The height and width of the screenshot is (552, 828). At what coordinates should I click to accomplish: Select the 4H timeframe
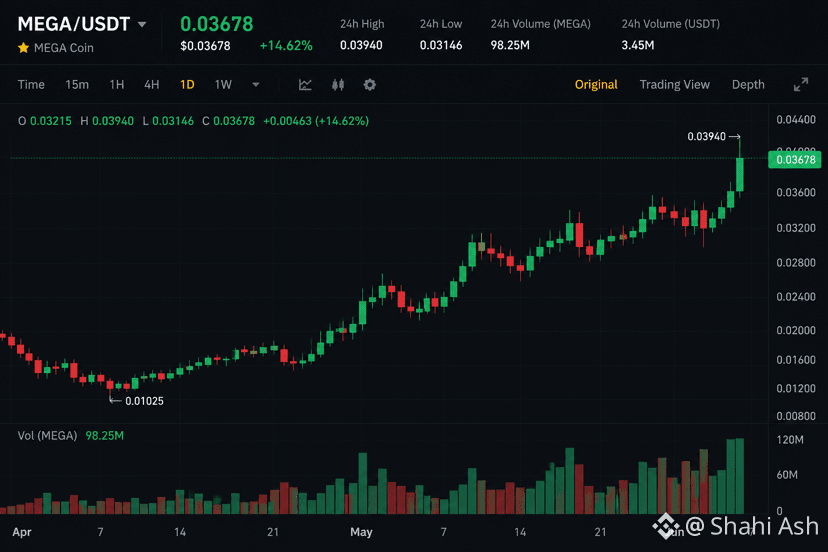(x=152, y=85)
